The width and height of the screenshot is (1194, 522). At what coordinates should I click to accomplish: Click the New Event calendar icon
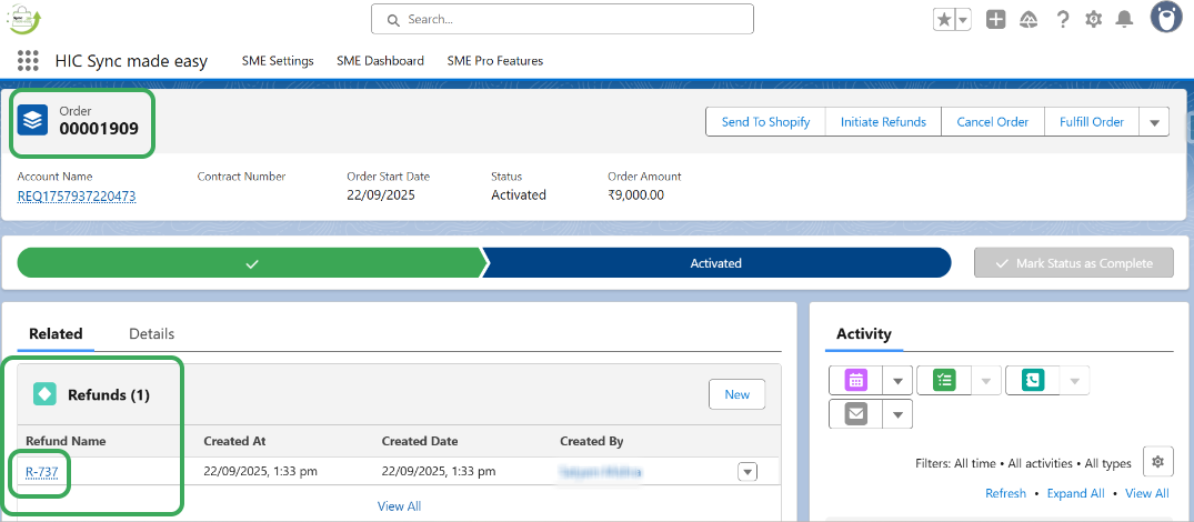pos(856,380)
